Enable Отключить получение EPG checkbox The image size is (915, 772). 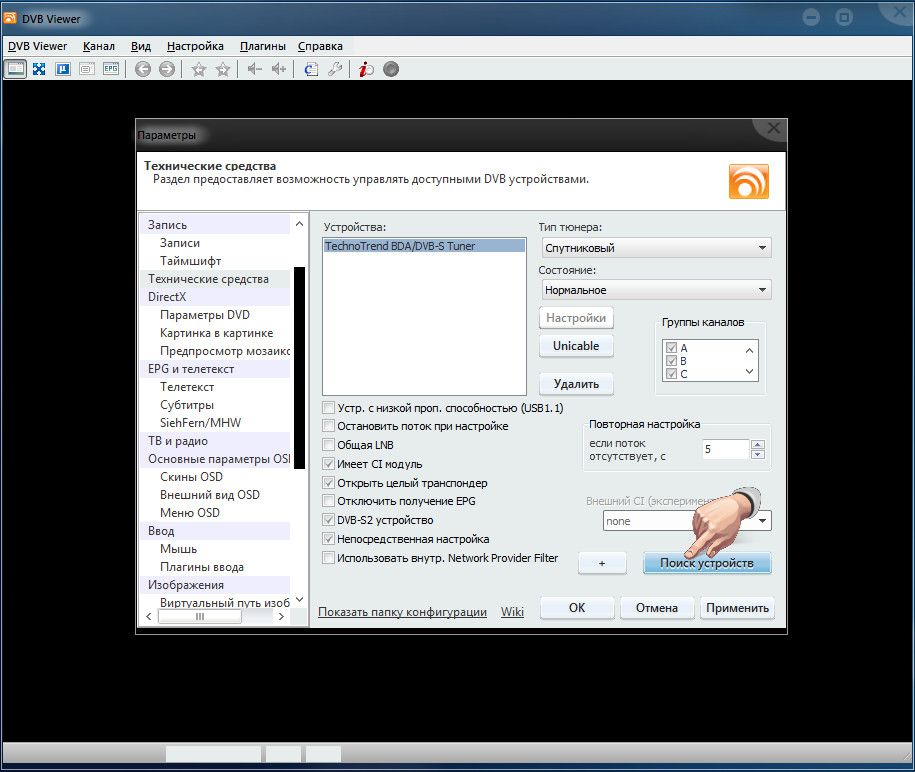[329, 501]
